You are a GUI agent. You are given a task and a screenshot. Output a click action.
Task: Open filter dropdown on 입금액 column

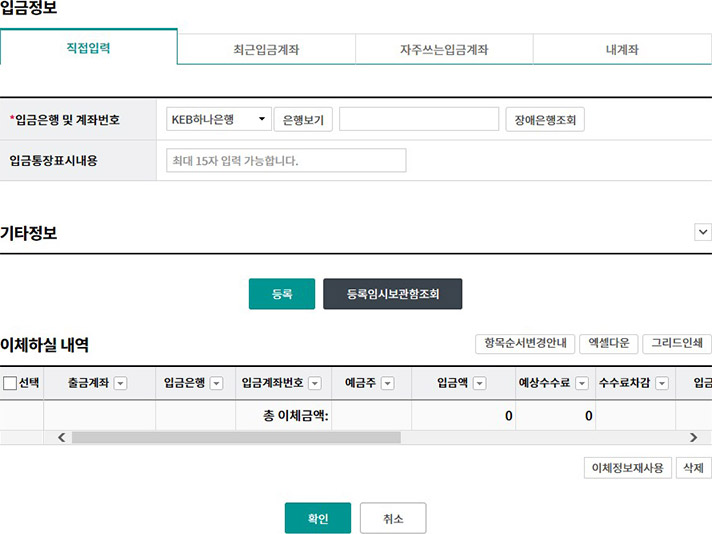(479, 383)
